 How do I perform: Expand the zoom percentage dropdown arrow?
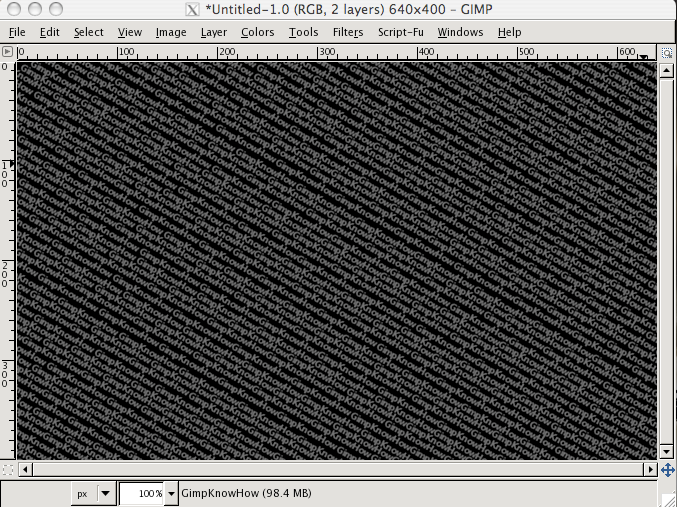tap(171, 493)
